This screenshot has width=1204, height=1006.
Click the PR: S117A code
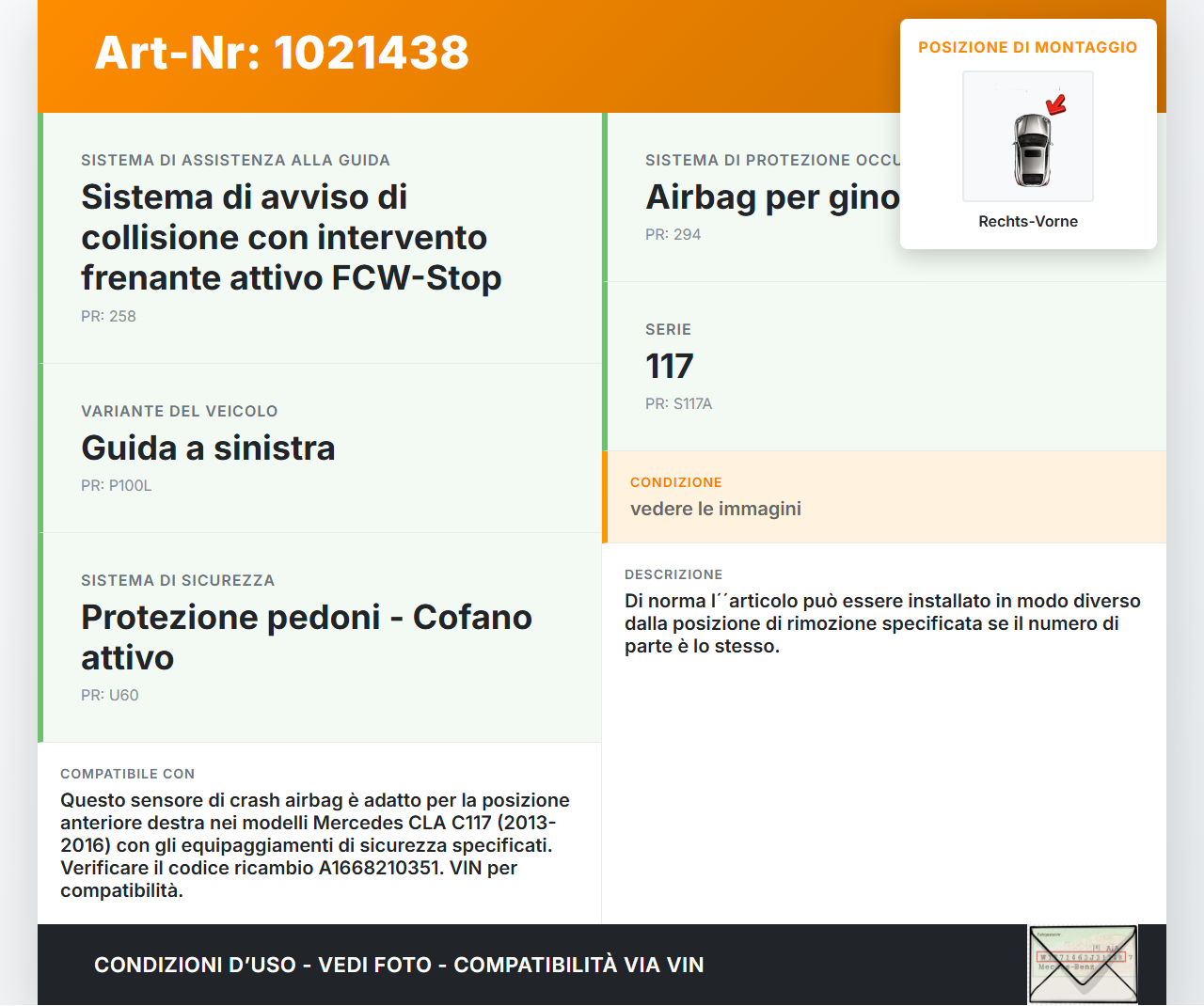tap(678, 404)
